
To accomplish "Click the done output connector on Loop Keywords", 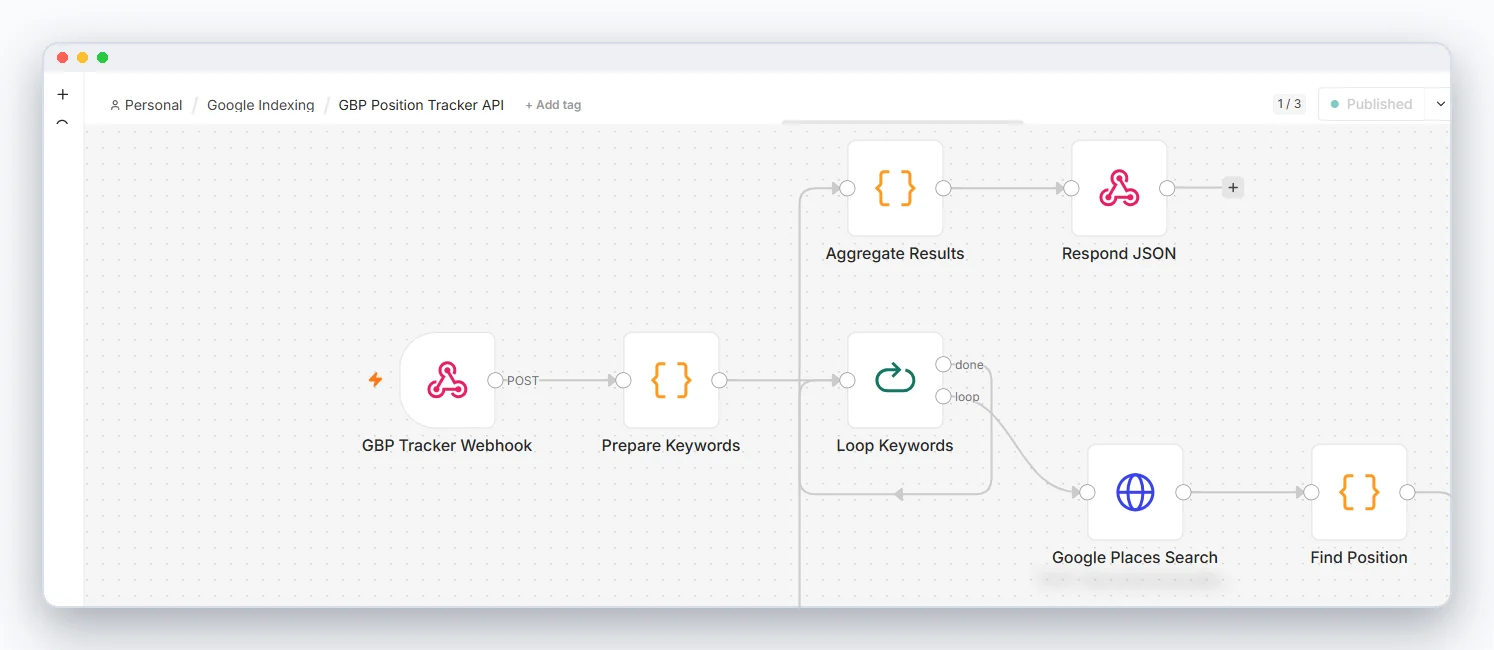I will click(943, 364).
